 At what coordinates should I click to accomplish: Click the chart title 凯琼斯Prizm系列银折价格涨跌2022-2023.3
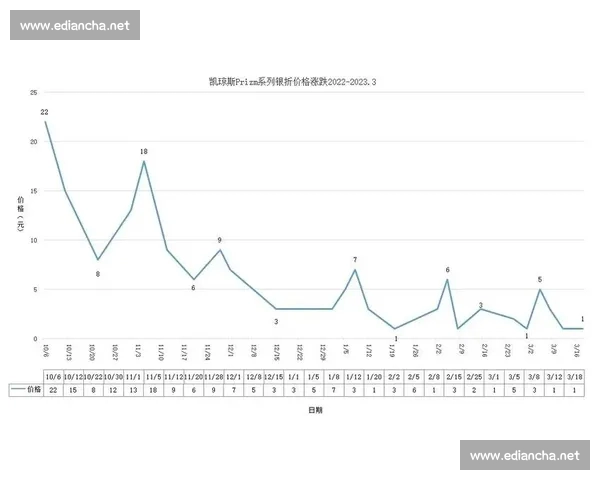coord(292,82)
